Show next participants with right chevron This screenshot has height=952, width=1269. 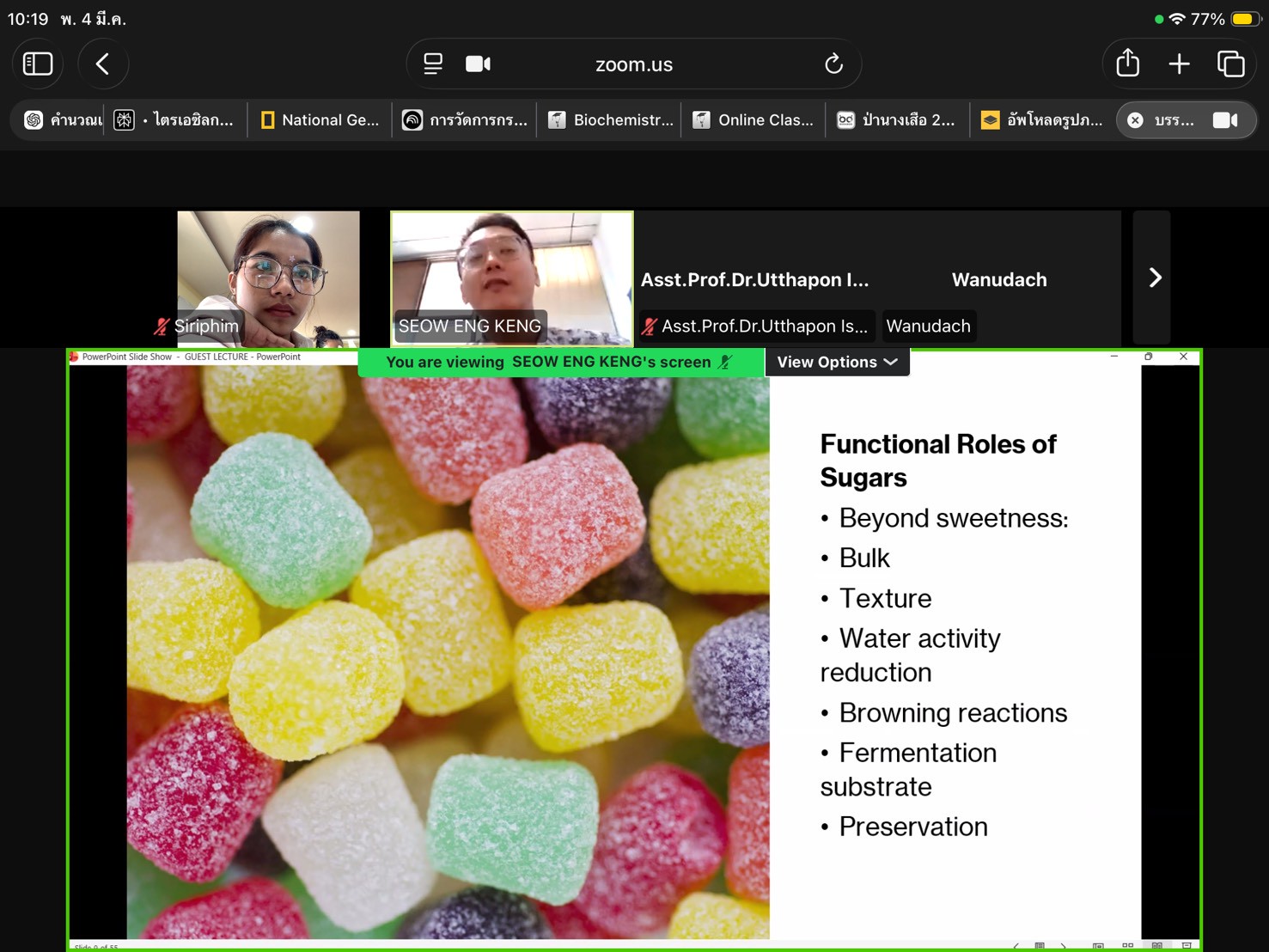tap(1154, 278)
